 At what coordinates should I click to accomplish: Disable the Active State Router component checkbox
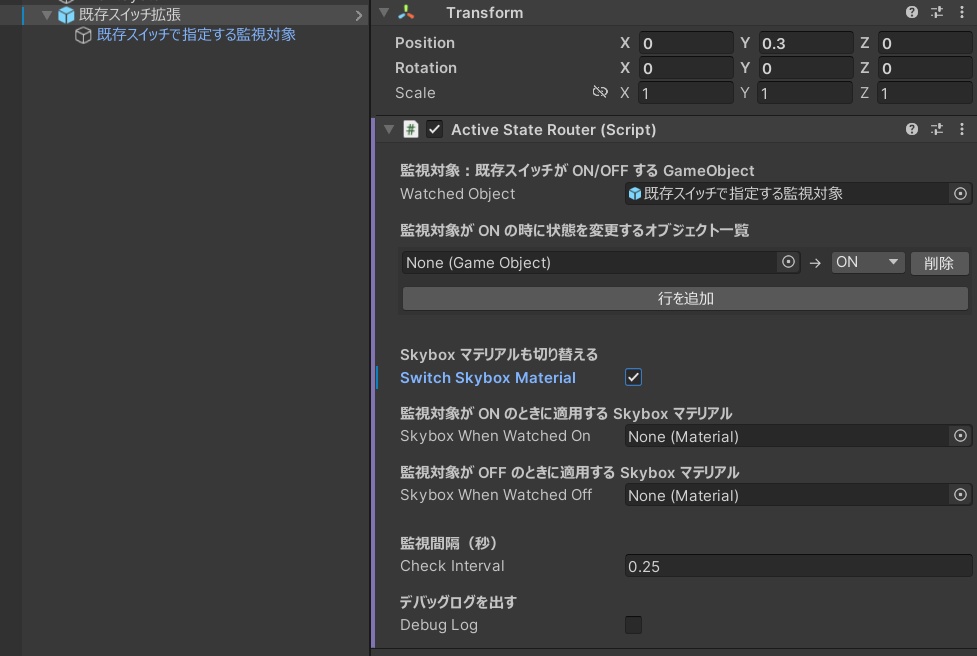[x=433, y=129]
